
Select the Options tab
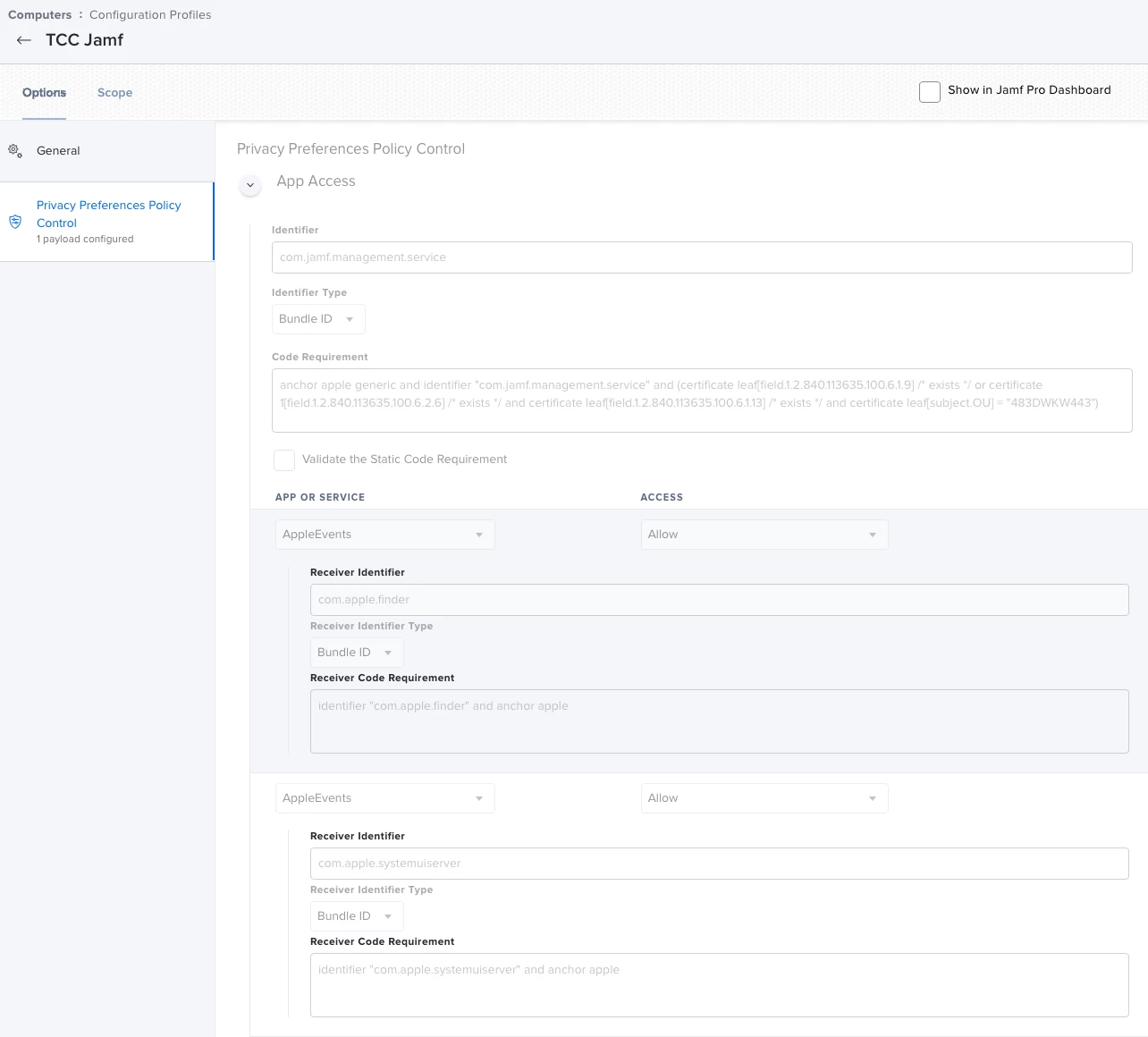pyautogui.click(x=44, y=92)
